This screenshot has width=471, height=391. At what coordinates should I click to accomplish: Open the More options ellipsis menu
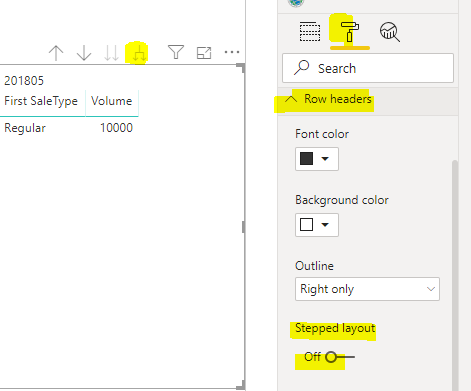[x=232, y=52]
